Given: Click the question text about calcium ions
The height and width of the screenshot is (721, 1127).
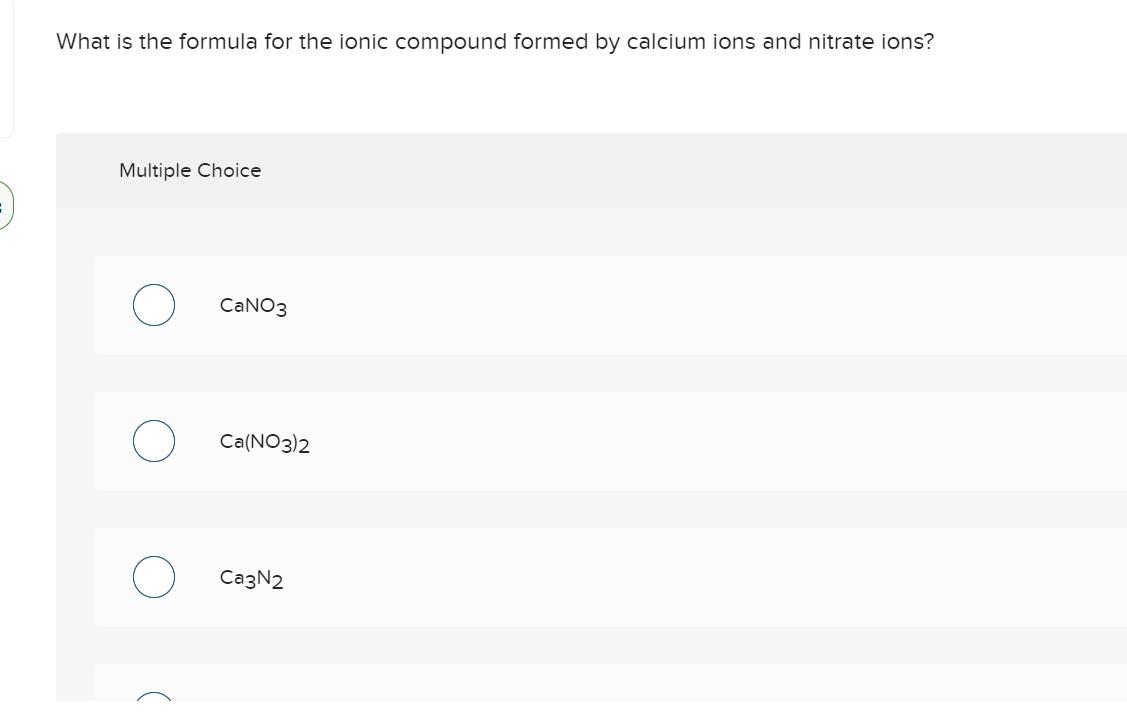Looking at the screenshot, I should 495,41.
